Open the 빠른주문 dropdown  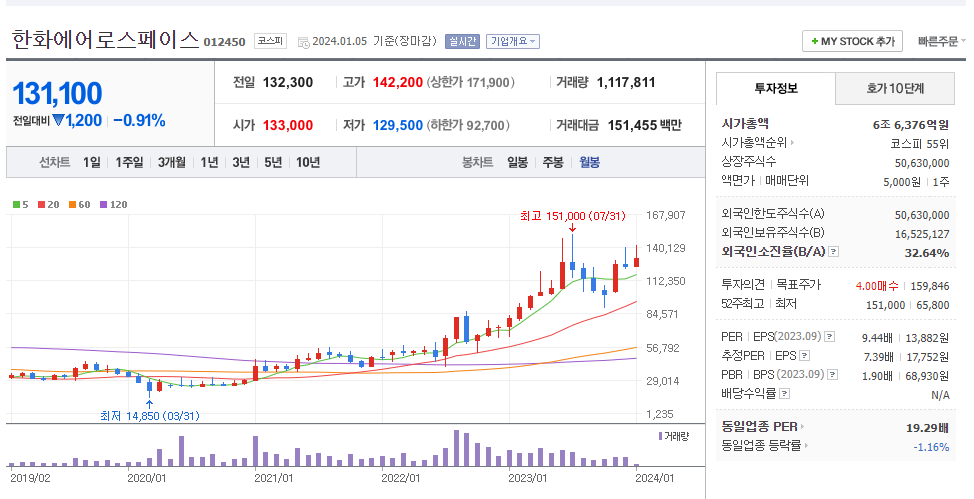tap(942, 42)
